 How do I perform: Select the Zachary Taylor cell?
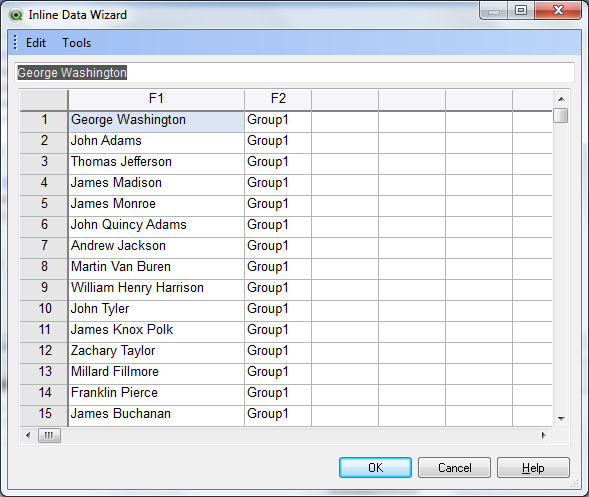point(156,353)
